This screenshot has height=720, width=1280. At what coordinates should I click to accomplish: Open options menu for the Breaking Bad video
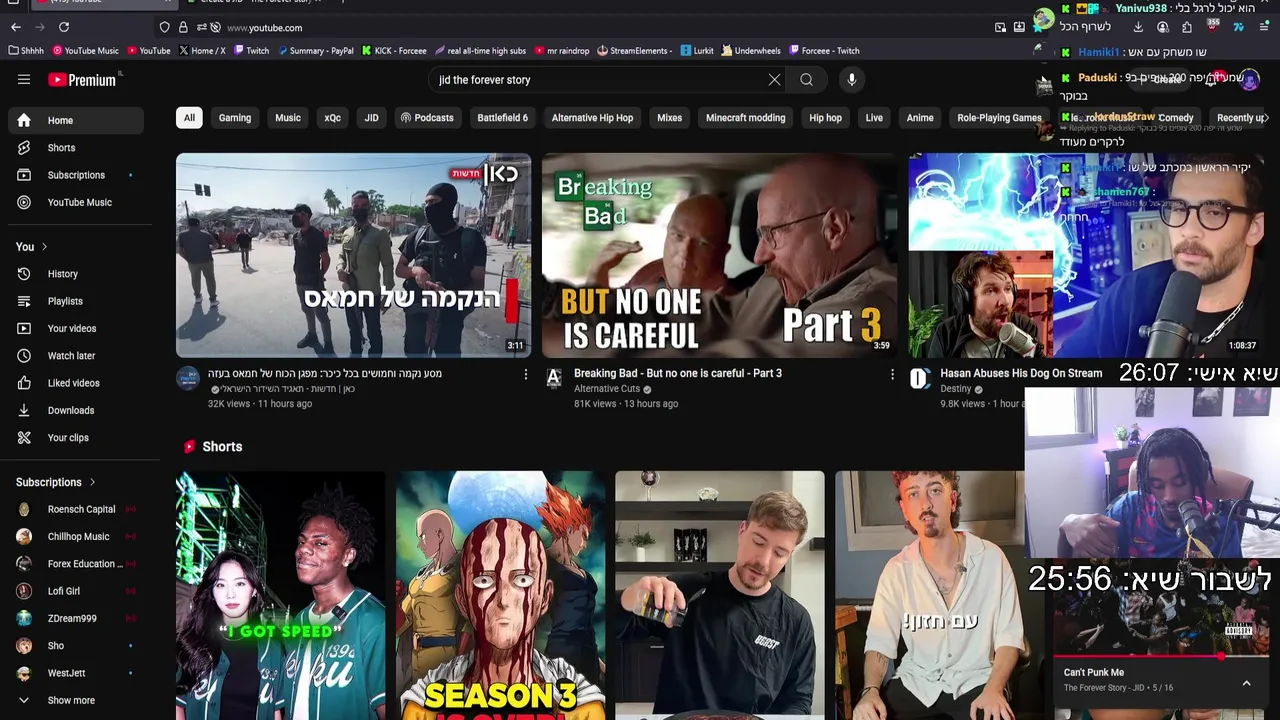[x=892, y=374]
